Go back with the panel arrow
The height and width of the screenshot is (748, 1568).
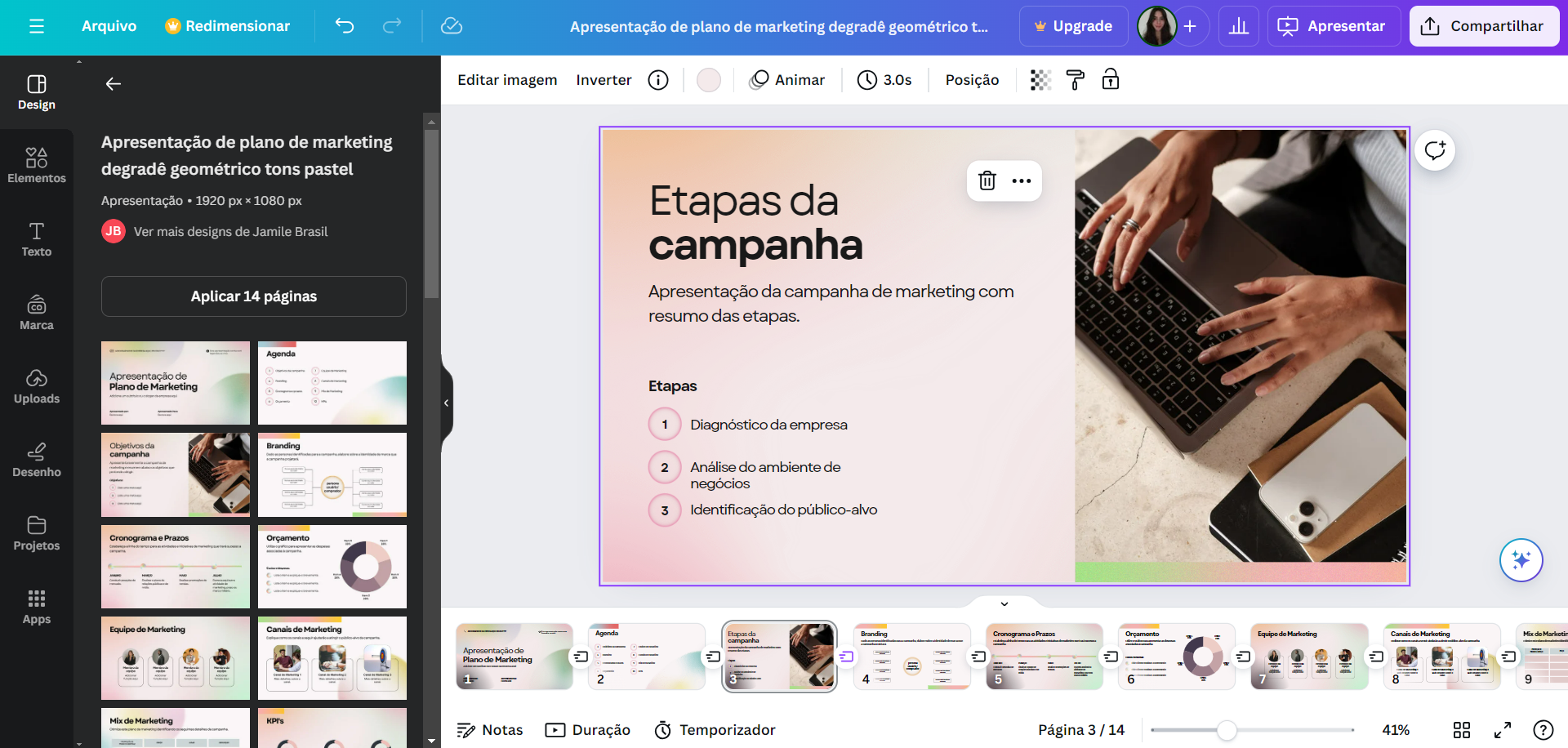point(114,83)
